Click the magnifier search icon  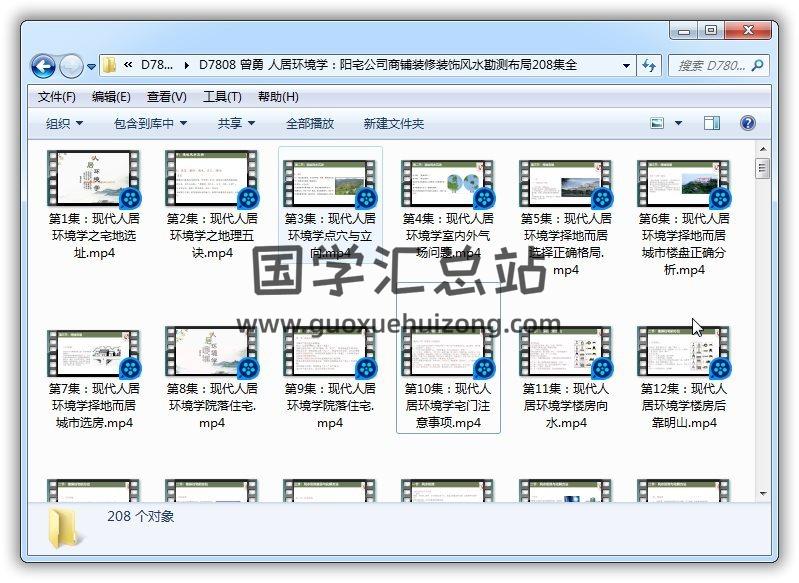pyautogui.click(x=757, y=65)
